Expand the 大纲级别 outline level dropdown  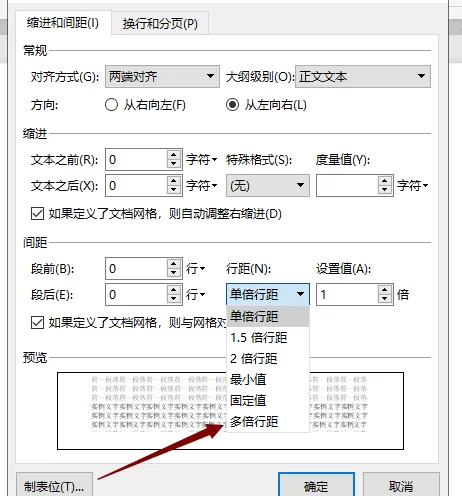coord(363,77)
